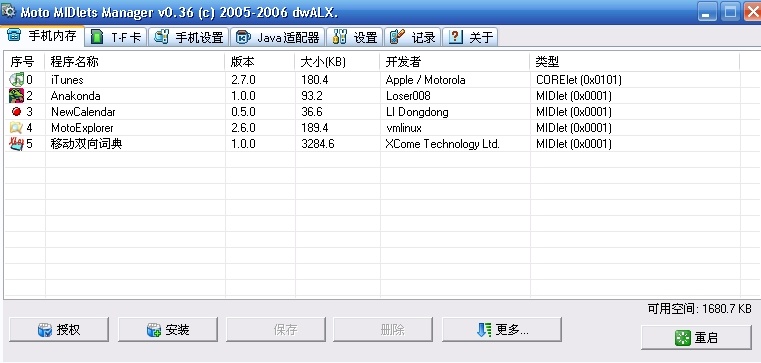Click the 授权 button
761x363 pixels.
[x=59, y=330]
